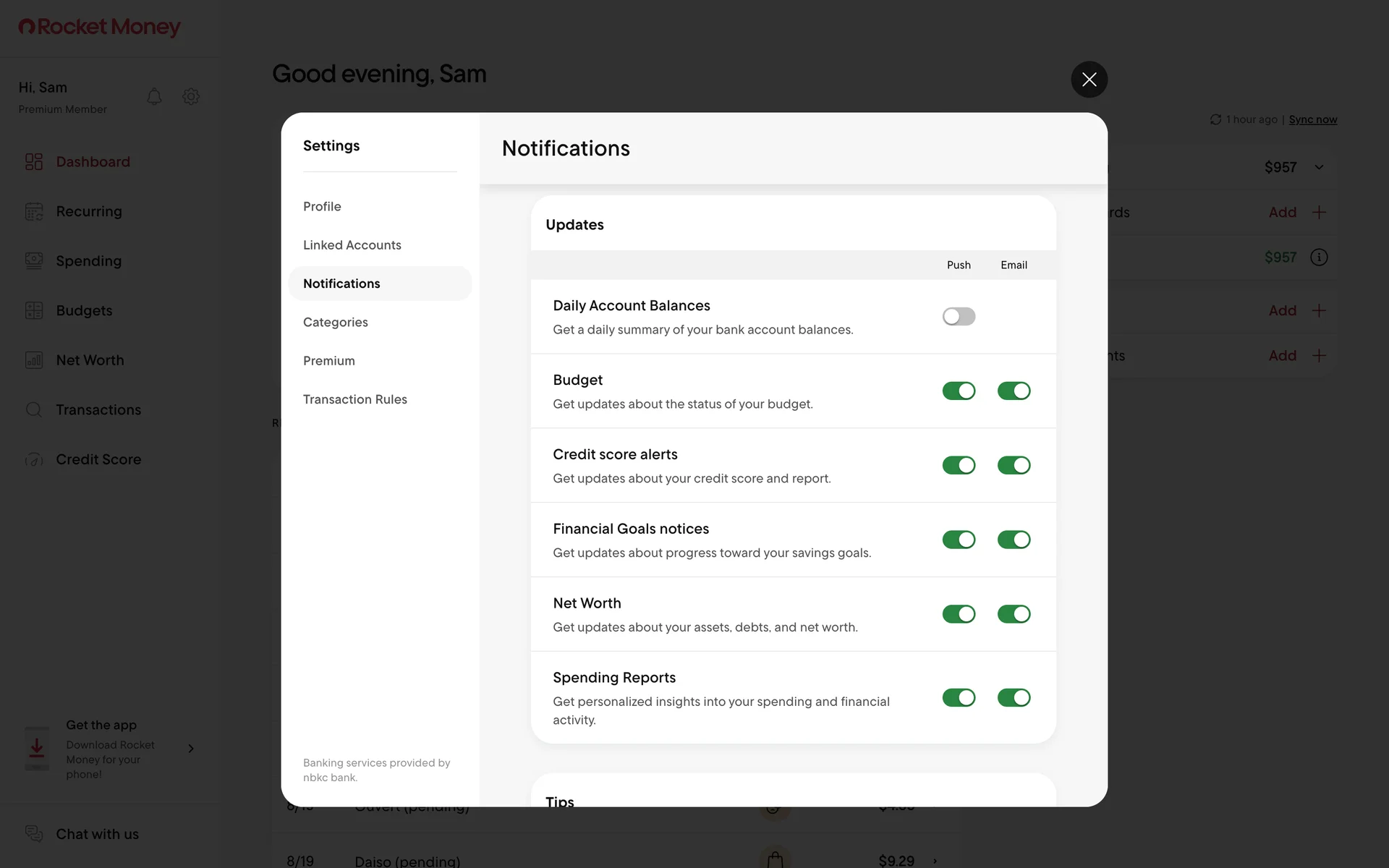1389x868 pixels.
Task: Click the sync refresh icon
Action: tap(1215, 119)
